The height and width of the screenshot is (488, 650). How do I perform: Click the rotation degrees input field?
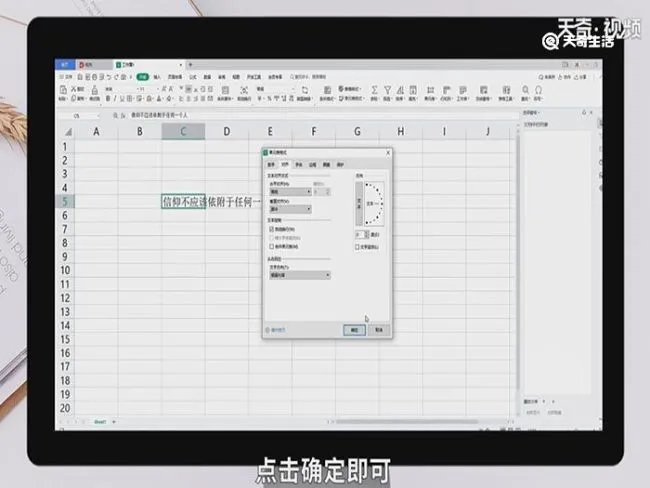click(x=360, y=235)
